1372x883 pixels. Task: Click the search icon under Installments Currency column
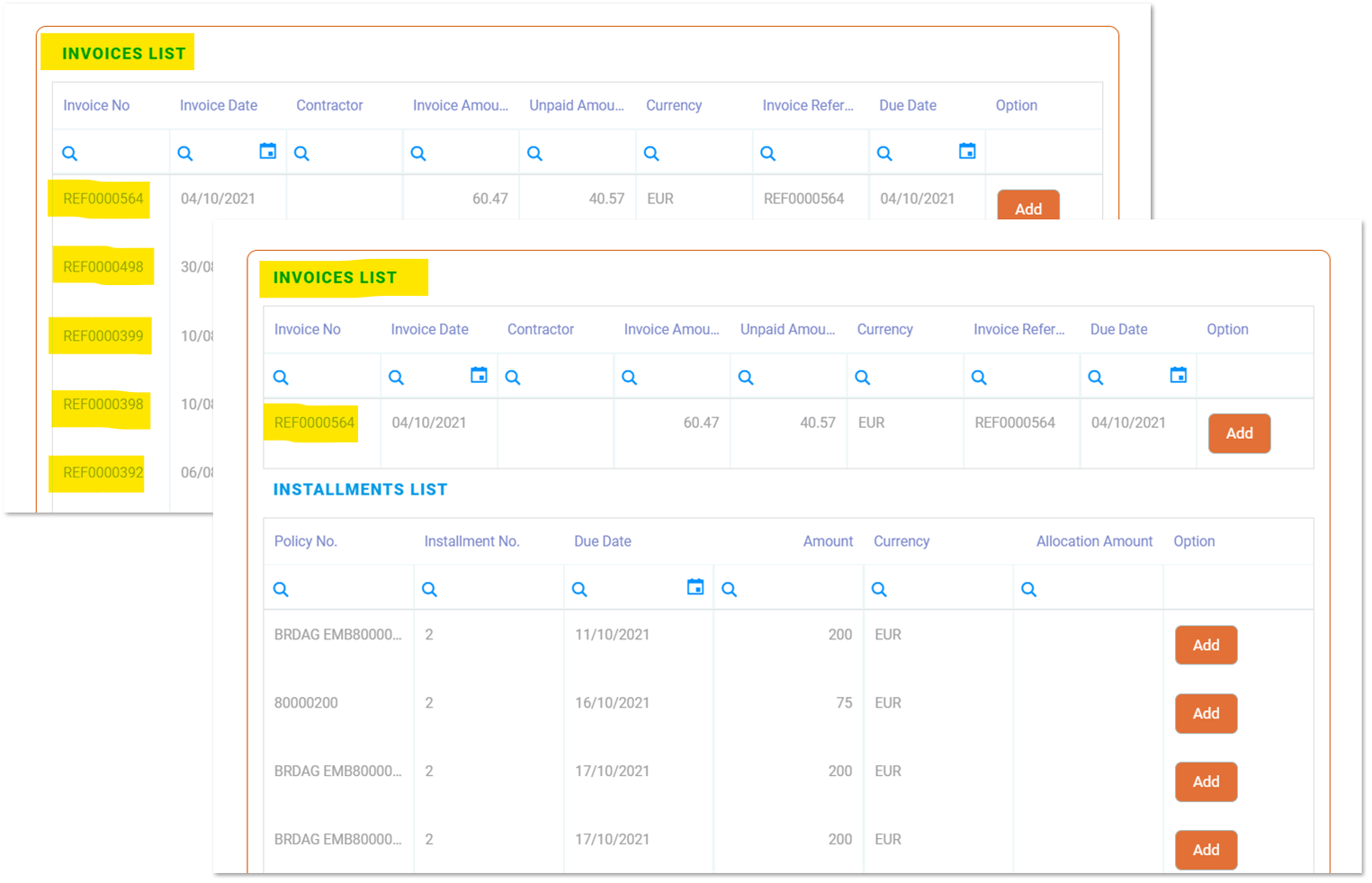click(879, 590)
